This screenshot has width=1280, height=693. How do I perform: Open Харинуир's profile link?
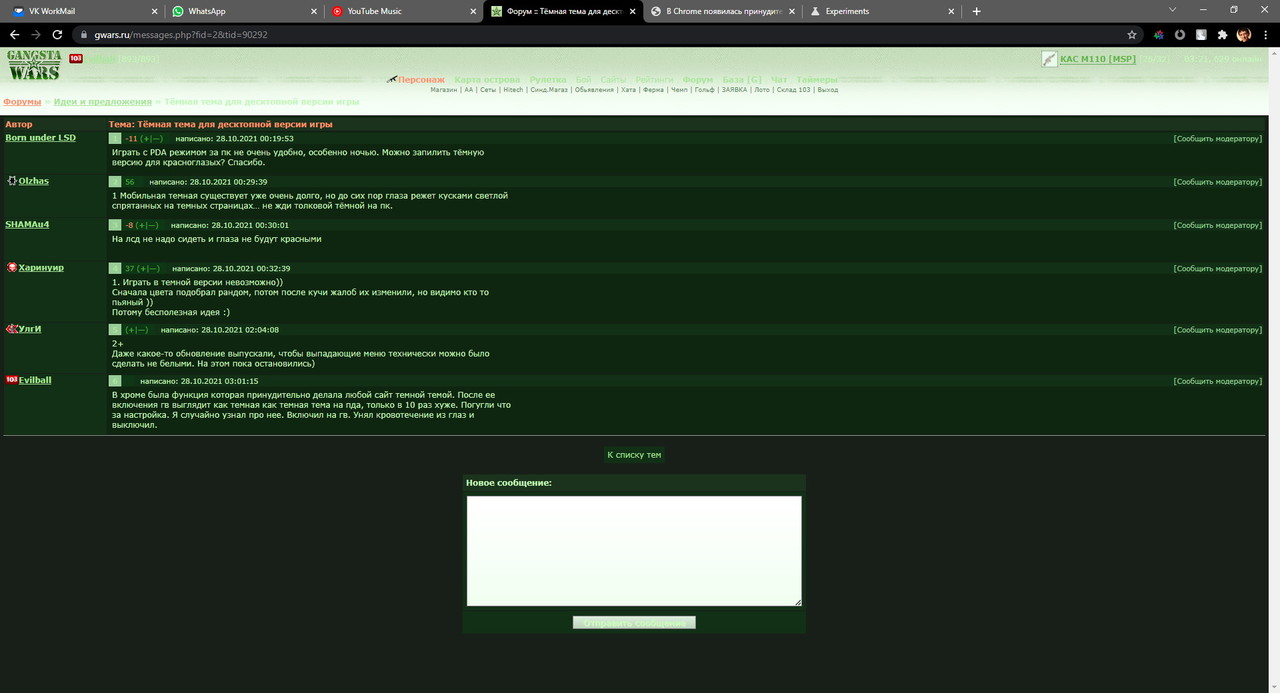pyautogui.click(x=41, y=267)
